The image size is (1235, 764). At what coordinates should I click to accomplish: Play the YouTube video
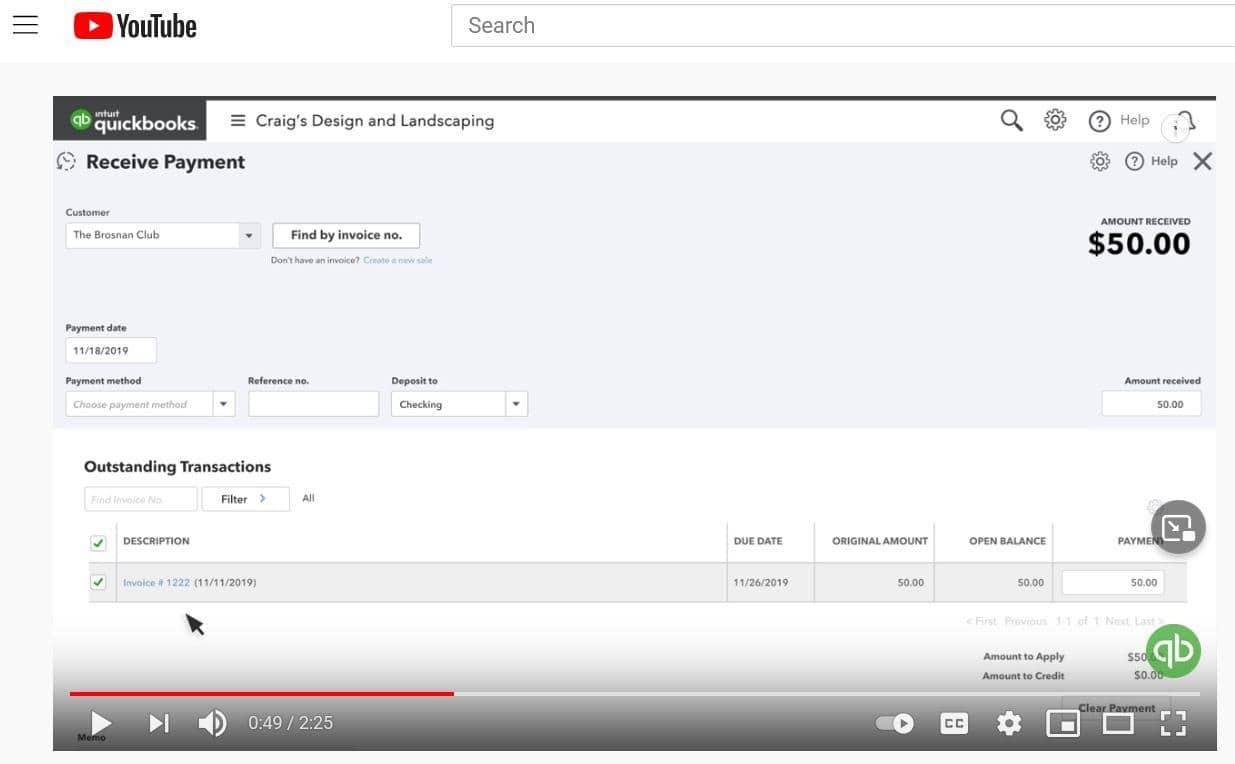tap(100, 723)
